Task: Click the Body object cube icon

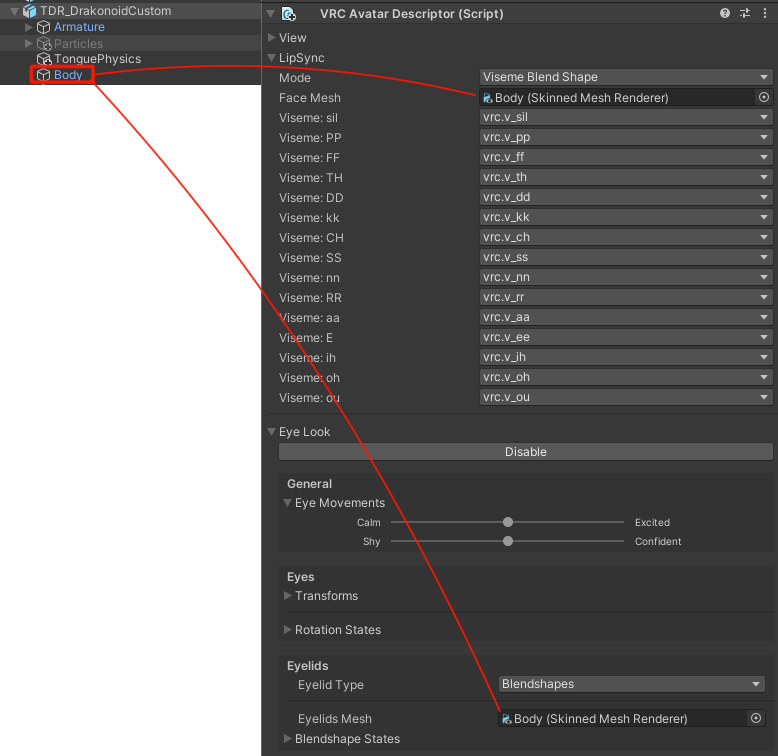Action: (44, 75)
